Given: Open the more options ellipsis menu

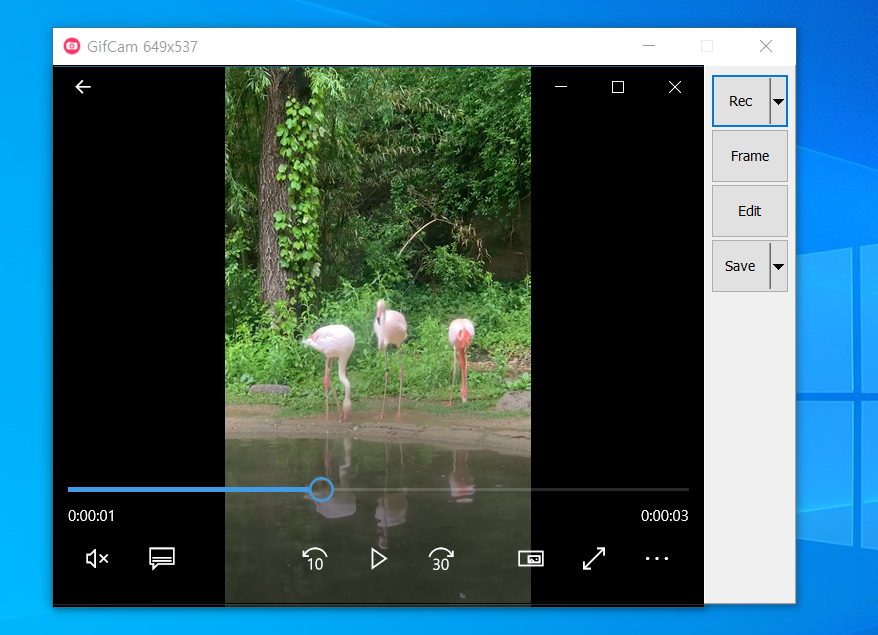Looking at the screenshot, I should 657,558.
